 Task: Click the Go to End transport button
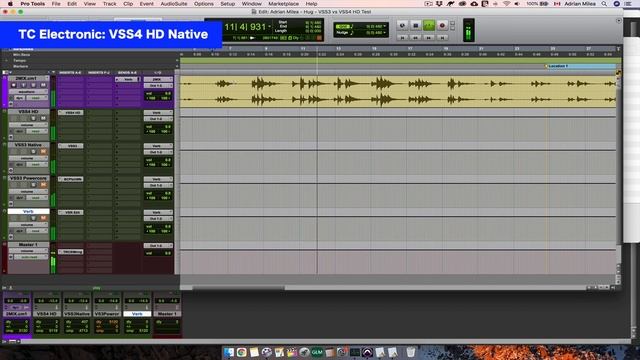pyautogui.click(x=442, y=38)
